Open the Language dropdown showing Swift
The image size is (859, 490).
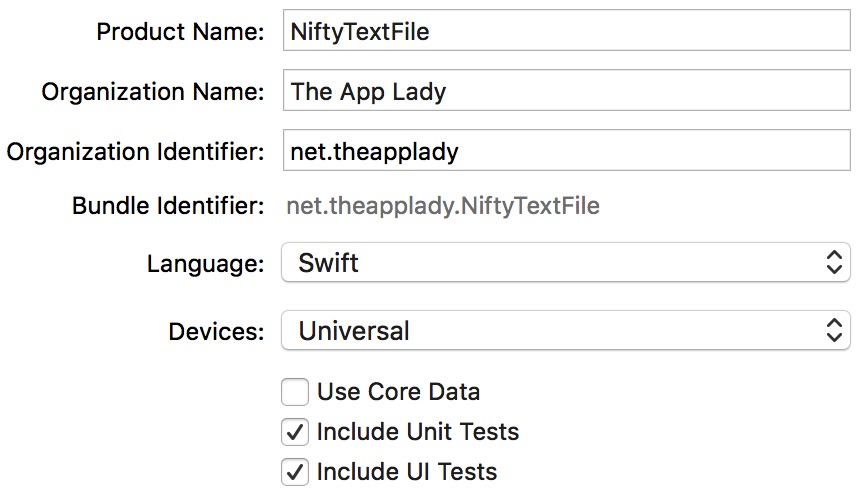[x=566, y=263]
